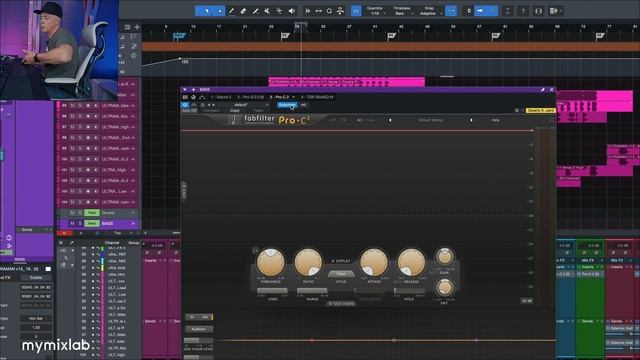Toggle Pro-C 2 plugin power bypass button

[185, 105]
